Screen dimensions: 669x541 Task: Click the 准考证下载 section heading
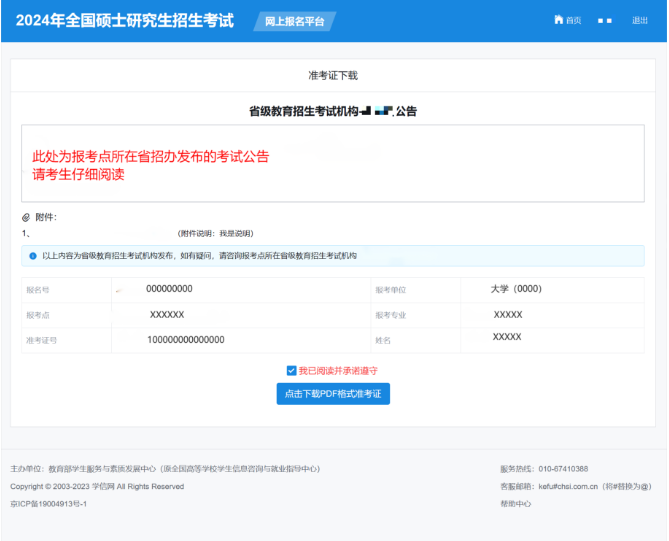(333, 75)
